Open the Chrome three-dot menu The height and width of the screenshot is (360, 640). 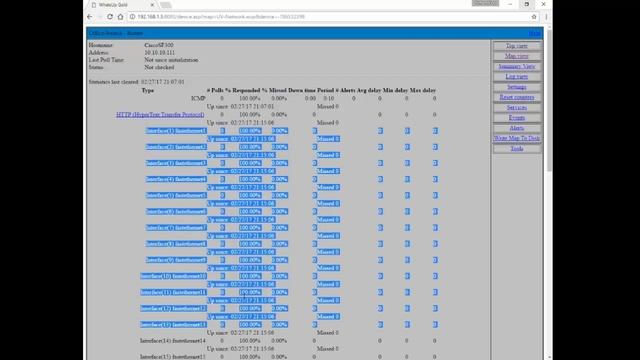point(546,17)
